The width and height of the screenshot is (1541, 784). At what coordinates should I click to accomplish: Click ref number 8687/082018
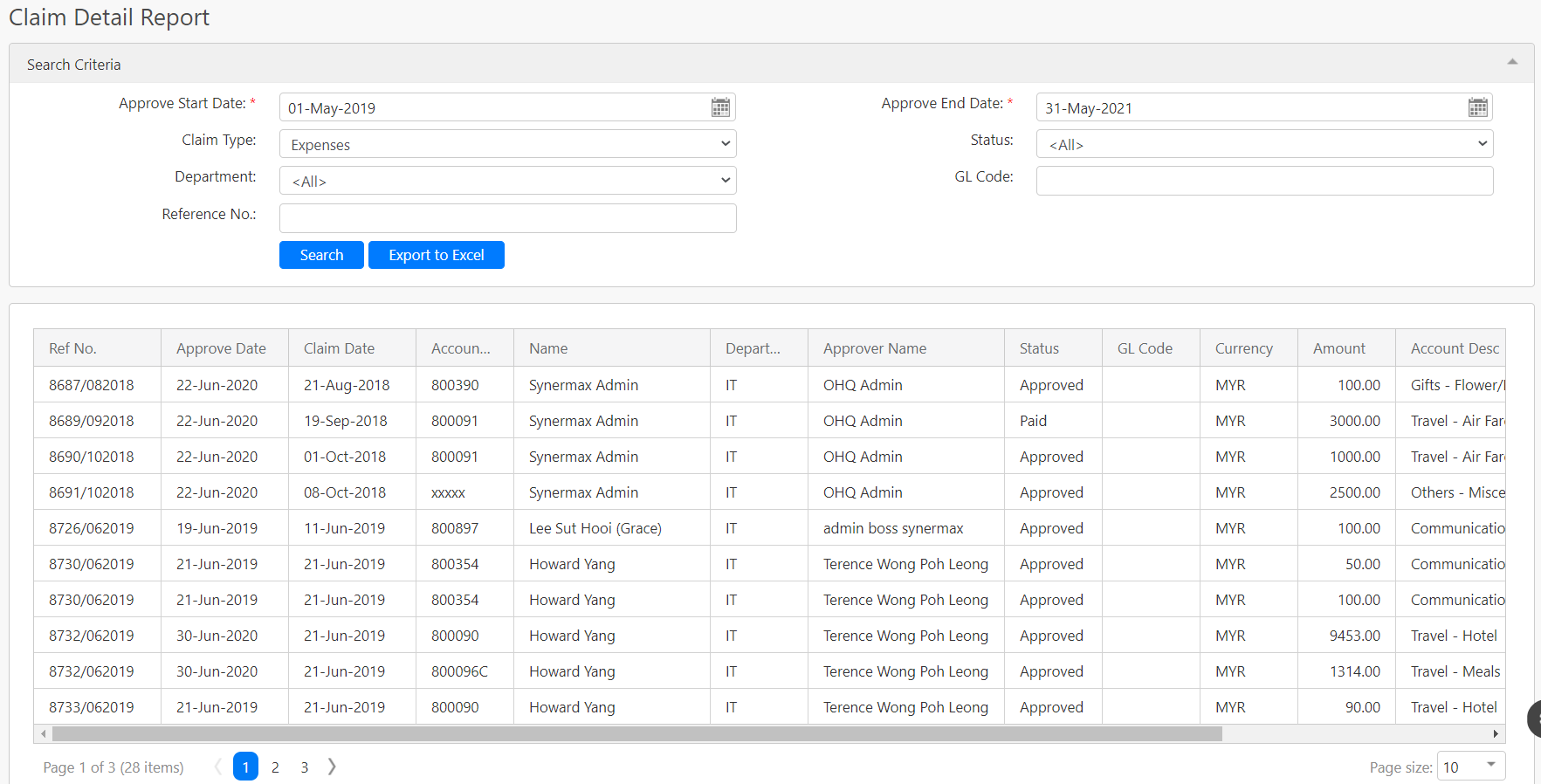tap(92, 385)
